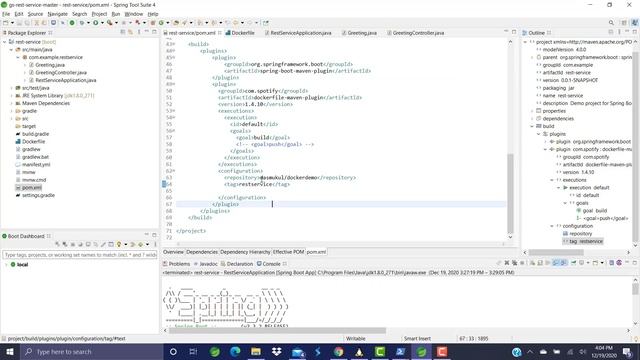This screenshot has height=360, width=640.
Task: Open Boot Dashboard view menu dots
Action: 155,244
